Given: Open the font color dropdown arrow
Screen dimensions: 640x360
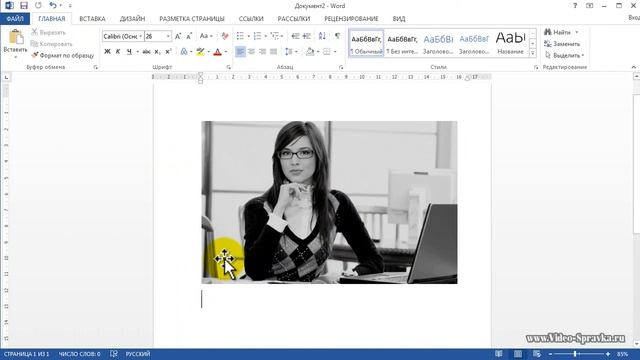Looking at the screenshot, I should [x=226, y=52].
